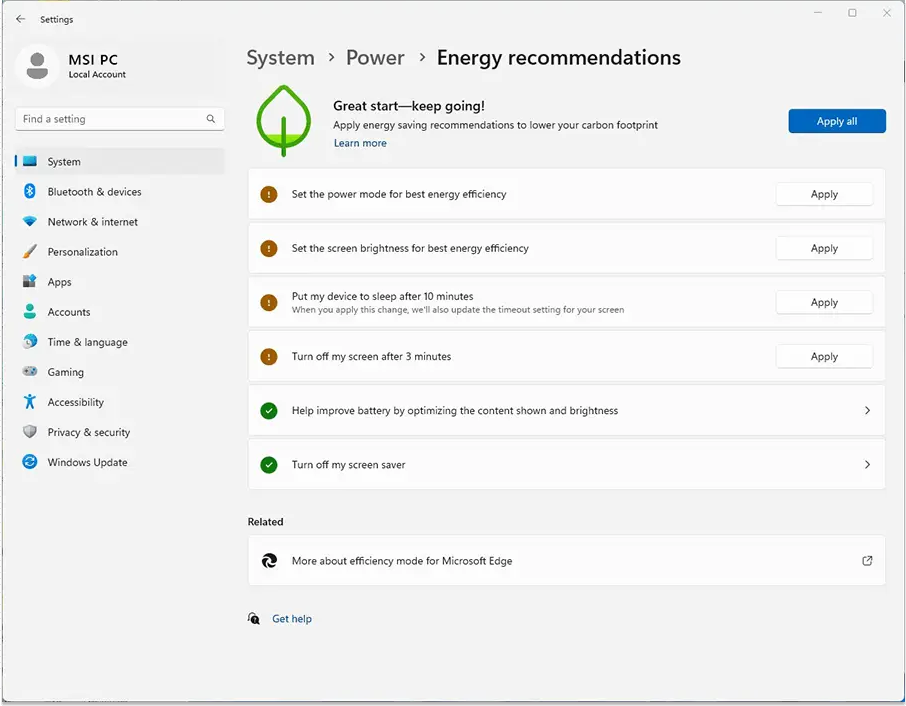Click the Apply all button
The height and width of the screenshot is (706, 906).
coord(837,121)
